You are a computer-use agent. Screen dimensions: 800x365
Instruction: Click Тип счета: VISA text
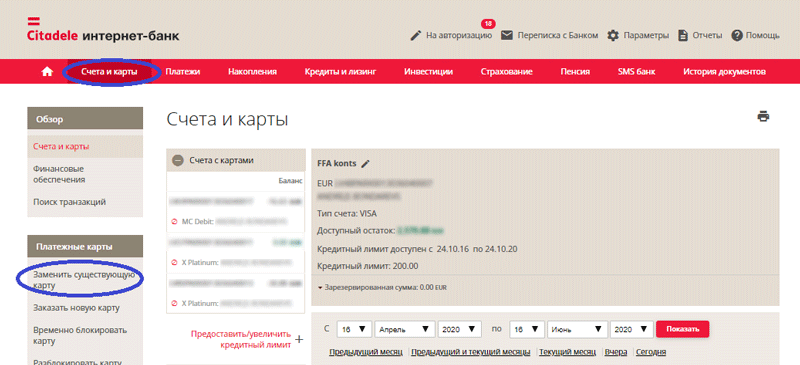coord(347,214)
